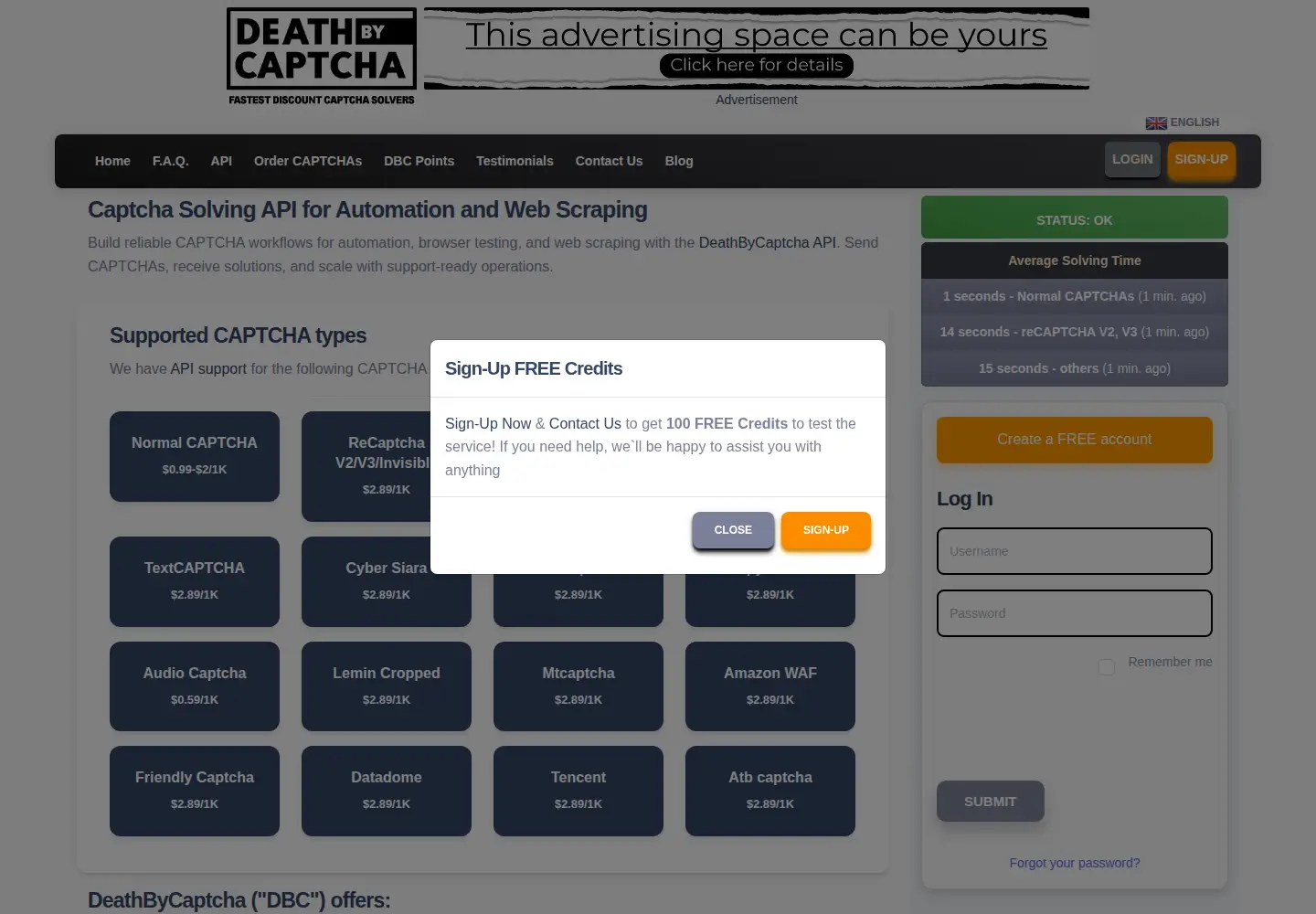Viewport: 1316px width, 914px height.
Task: Select the TextCAPTCHA card
Action: tap(195, 581)
